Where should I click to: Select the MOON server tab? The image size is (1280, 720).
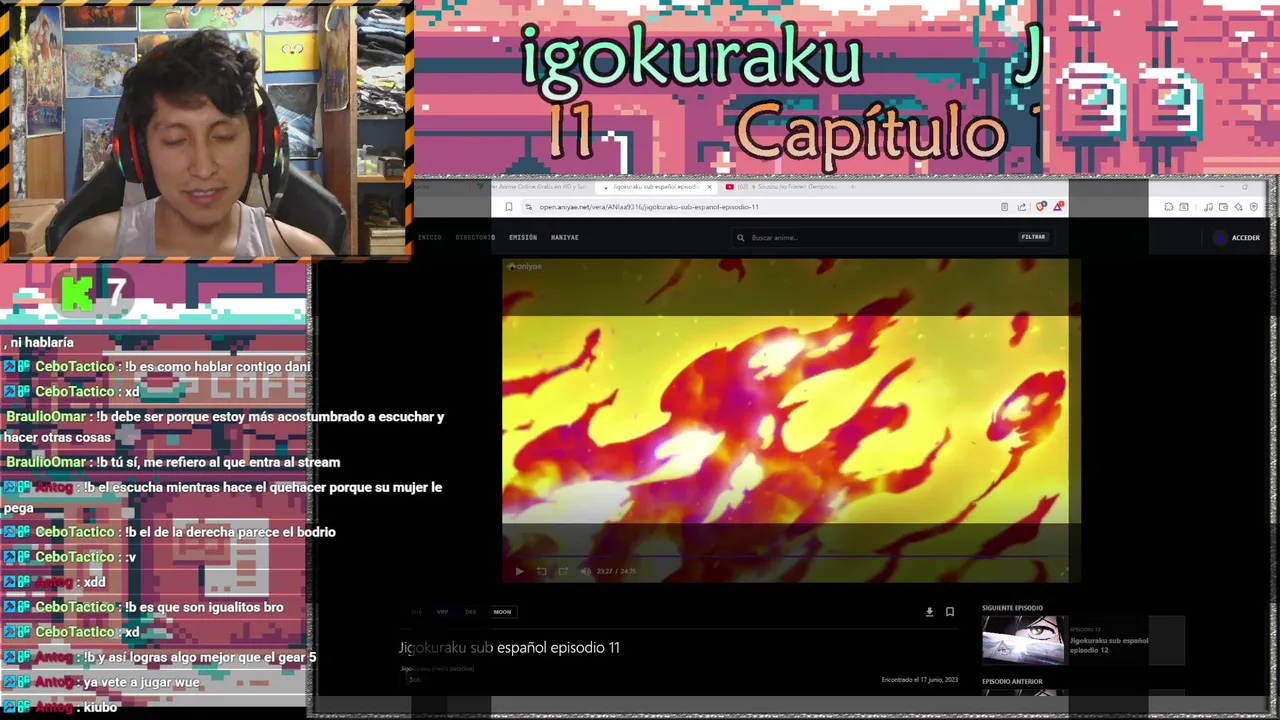tap(502, 612)
